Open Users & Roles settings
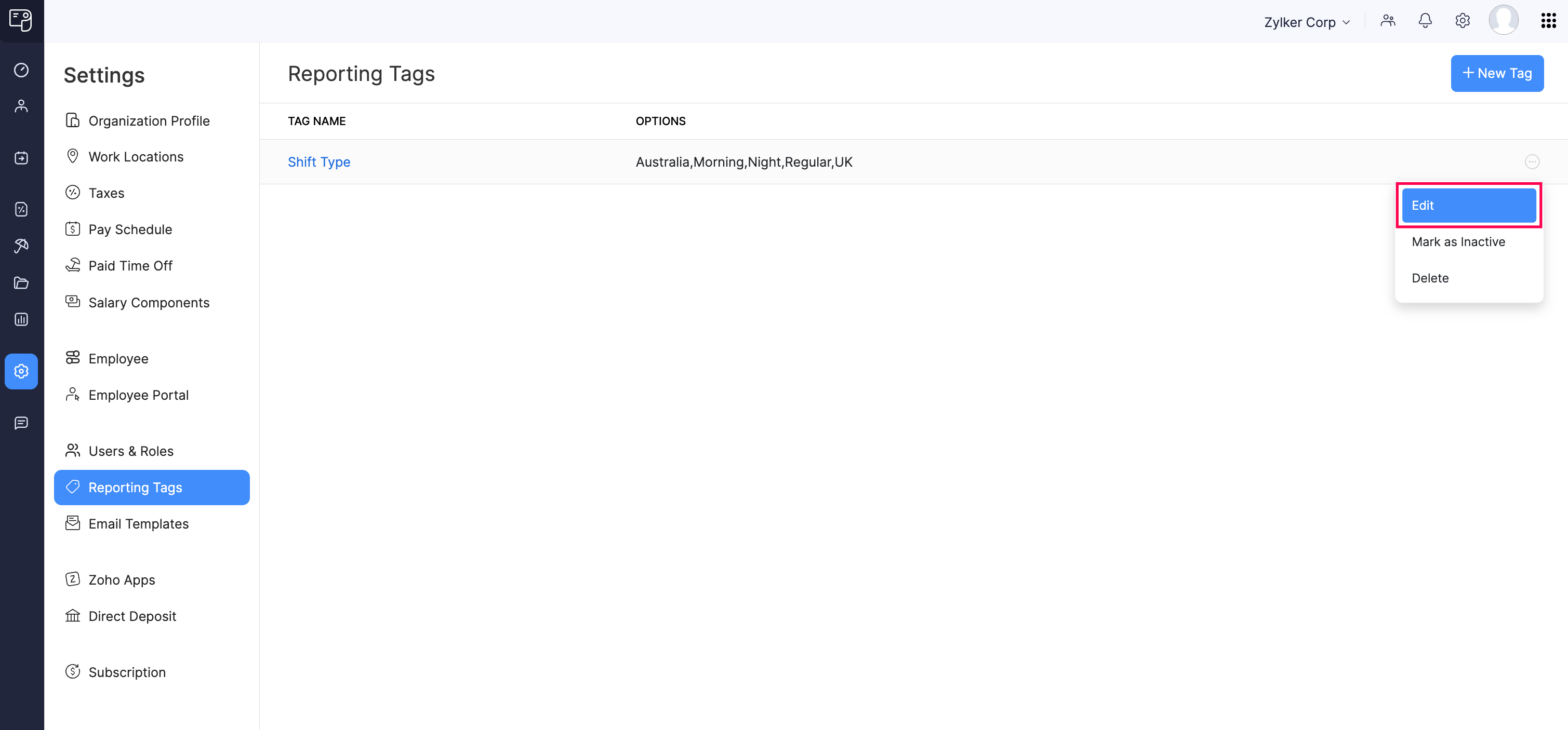The width and height of the screenshot is (1568, 730). 152,451
